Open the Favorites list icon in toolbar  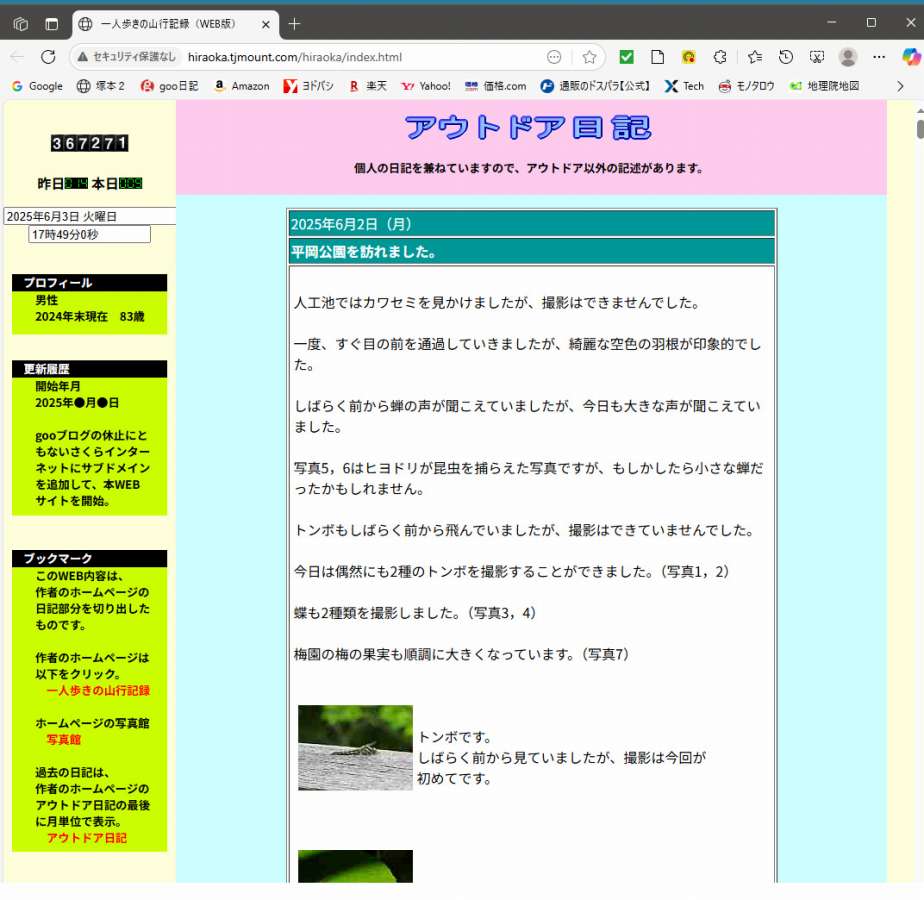pos(754,57)
